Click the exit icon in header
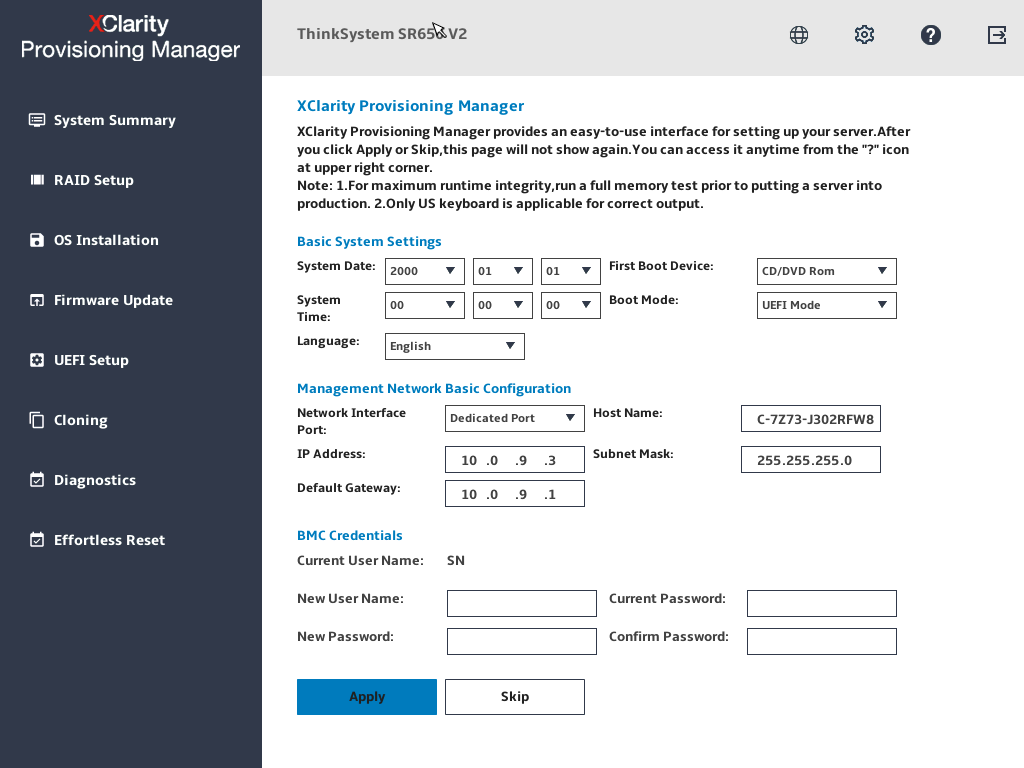The width and height of the screenshot is (1024, 768). 997,35
